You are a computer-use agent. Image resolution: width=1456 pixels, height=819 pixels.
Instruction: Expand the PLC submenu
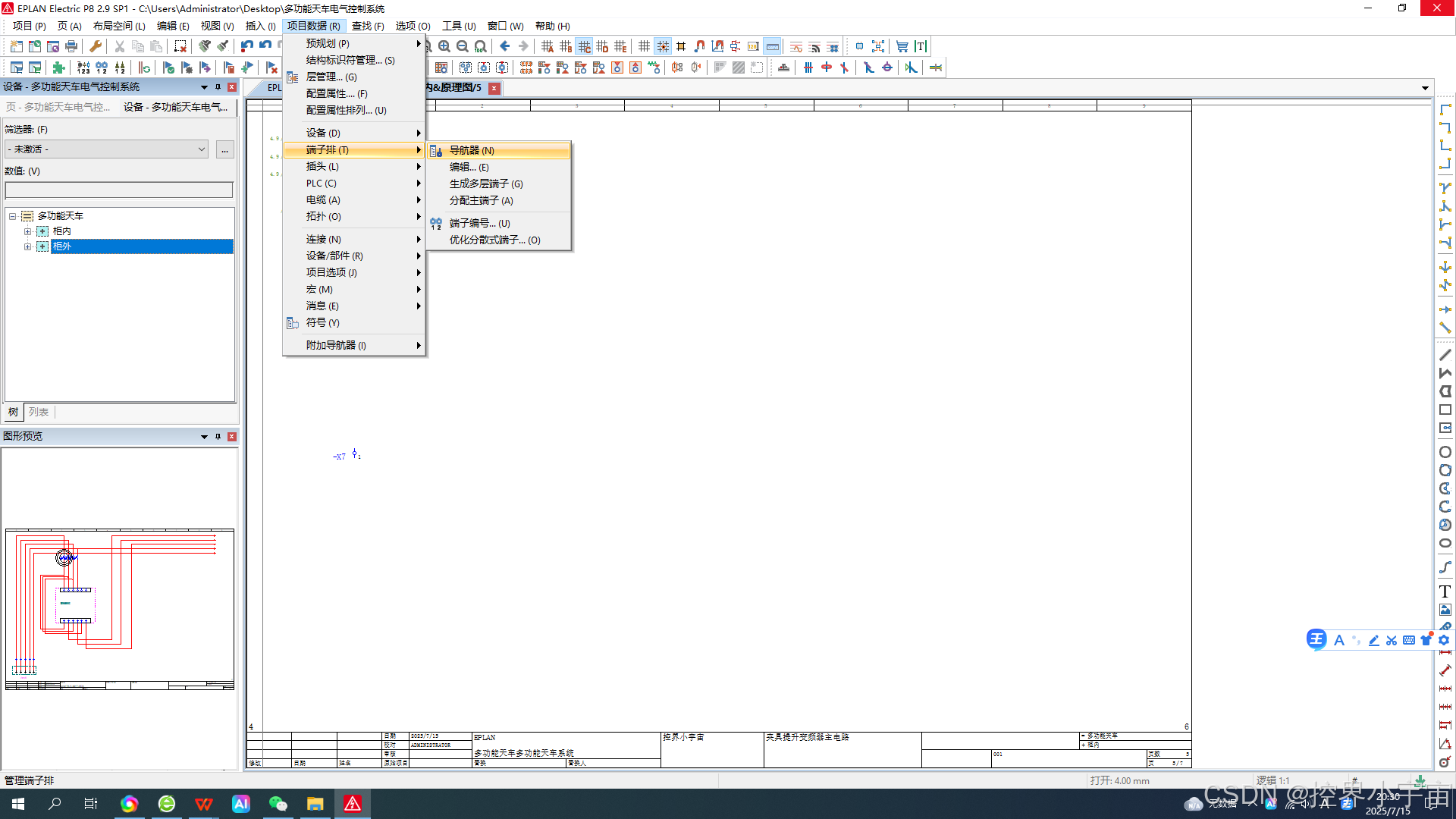(x=353, y=183)
